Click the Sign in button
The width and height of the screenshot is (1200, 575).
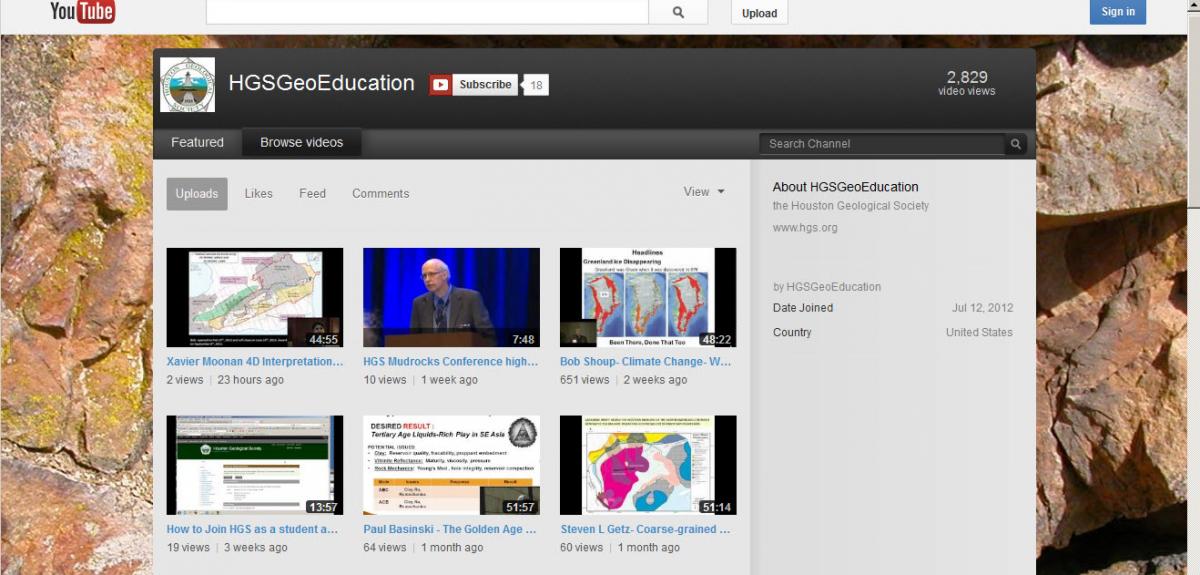(1118, 12)
